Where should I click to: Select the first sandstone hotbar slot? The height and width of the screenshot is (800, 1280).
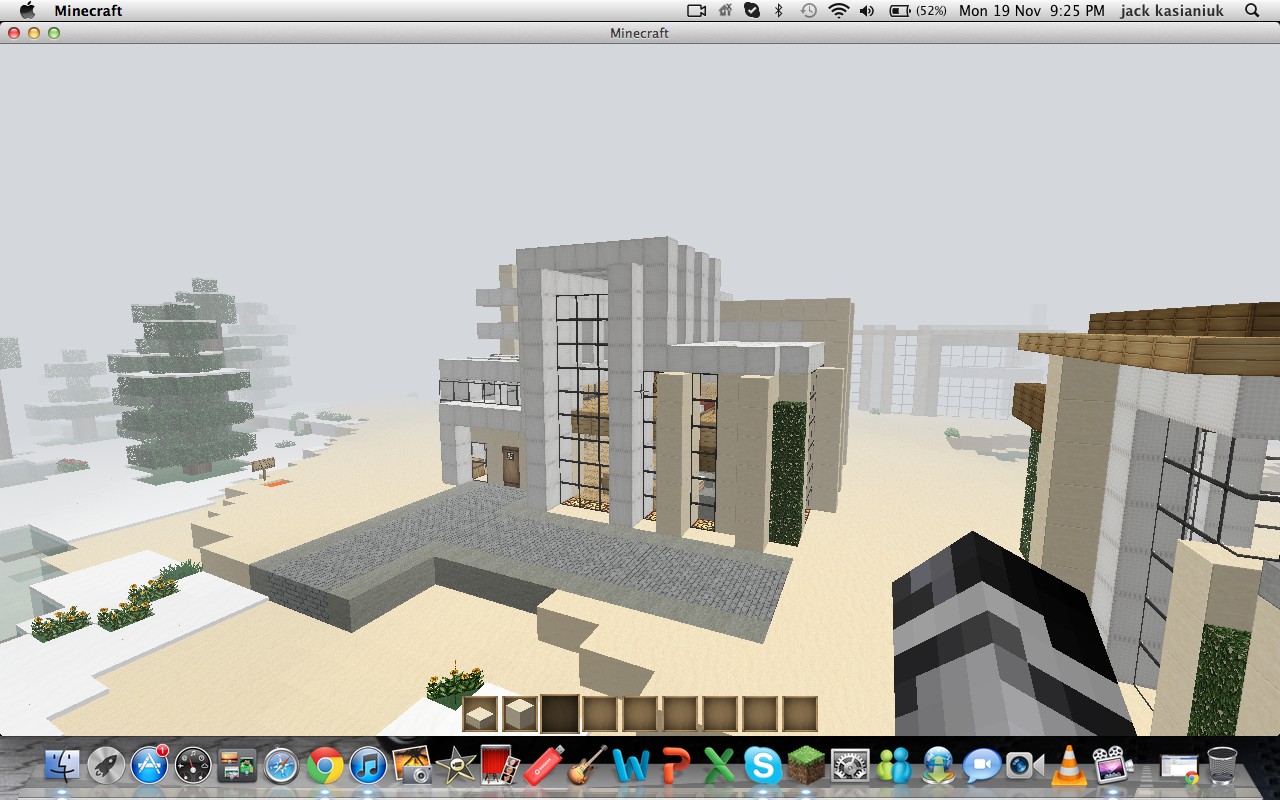point(479,713)
